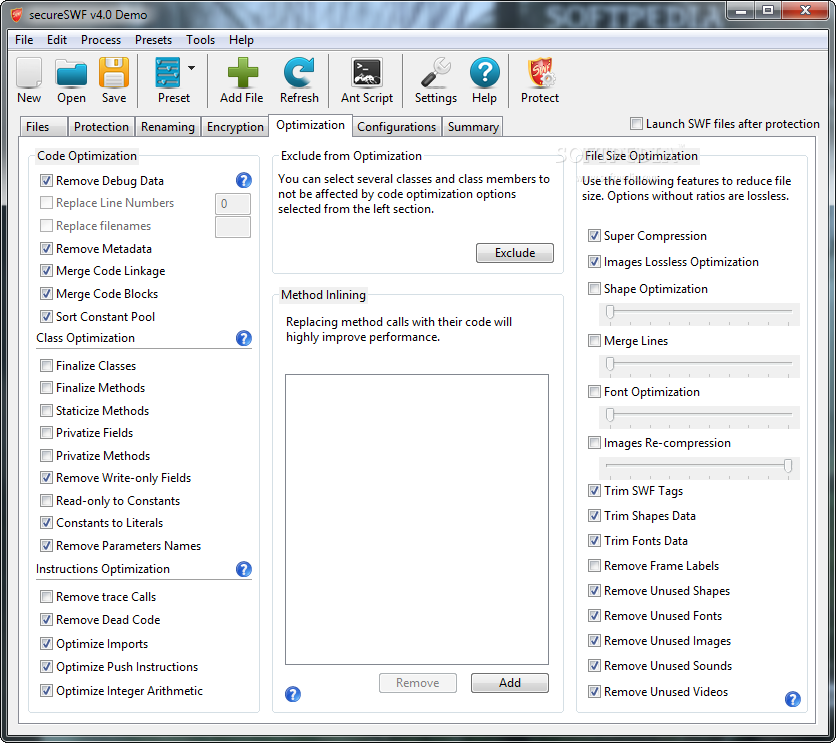Image resolution: width=836 pixels, height=743 pixels.
Task: Click the New project toolbar icon
Action: [29, 72]
